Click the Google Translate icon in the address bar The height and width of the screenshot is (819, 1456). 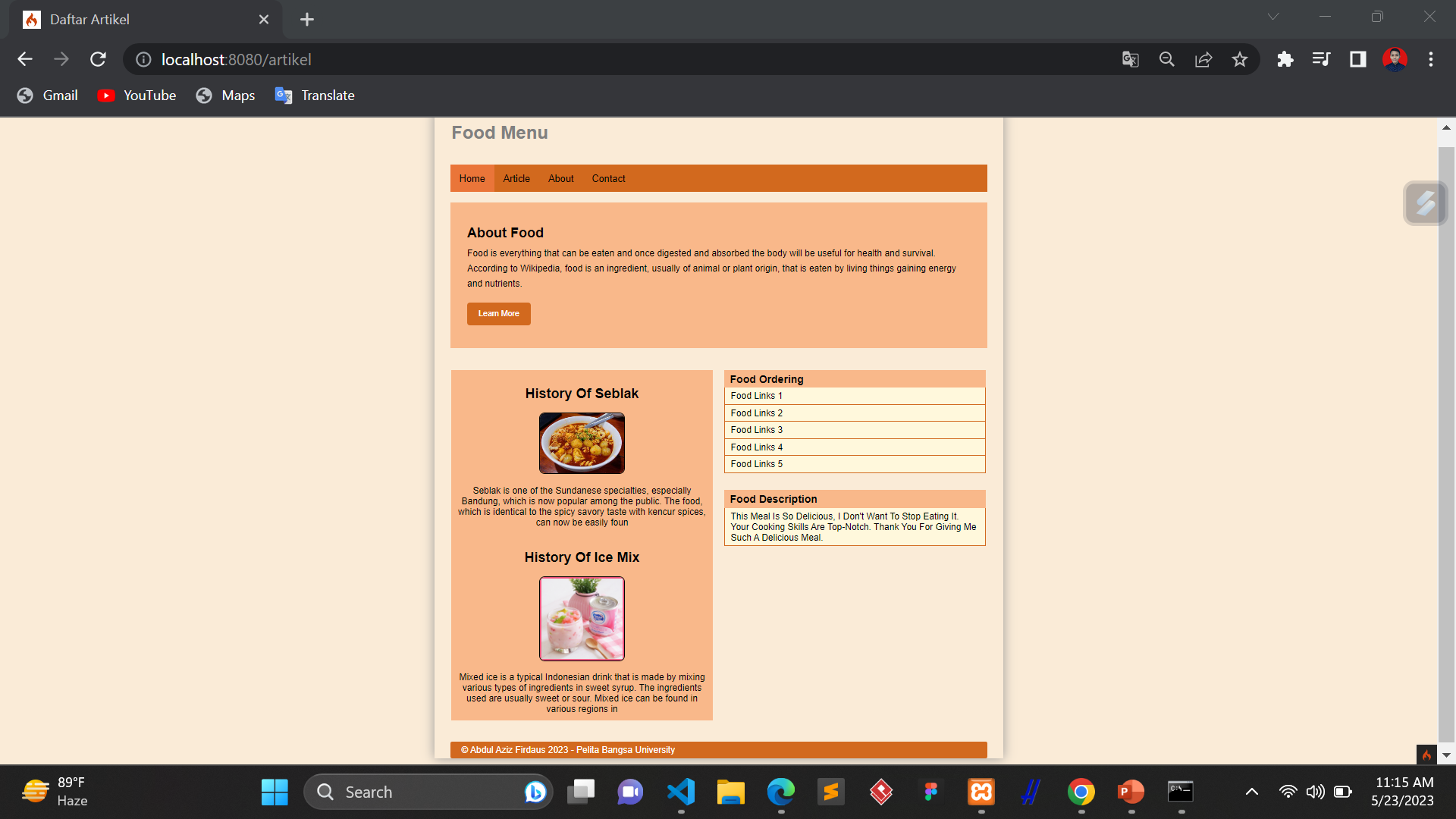[x=1129, y=59]
